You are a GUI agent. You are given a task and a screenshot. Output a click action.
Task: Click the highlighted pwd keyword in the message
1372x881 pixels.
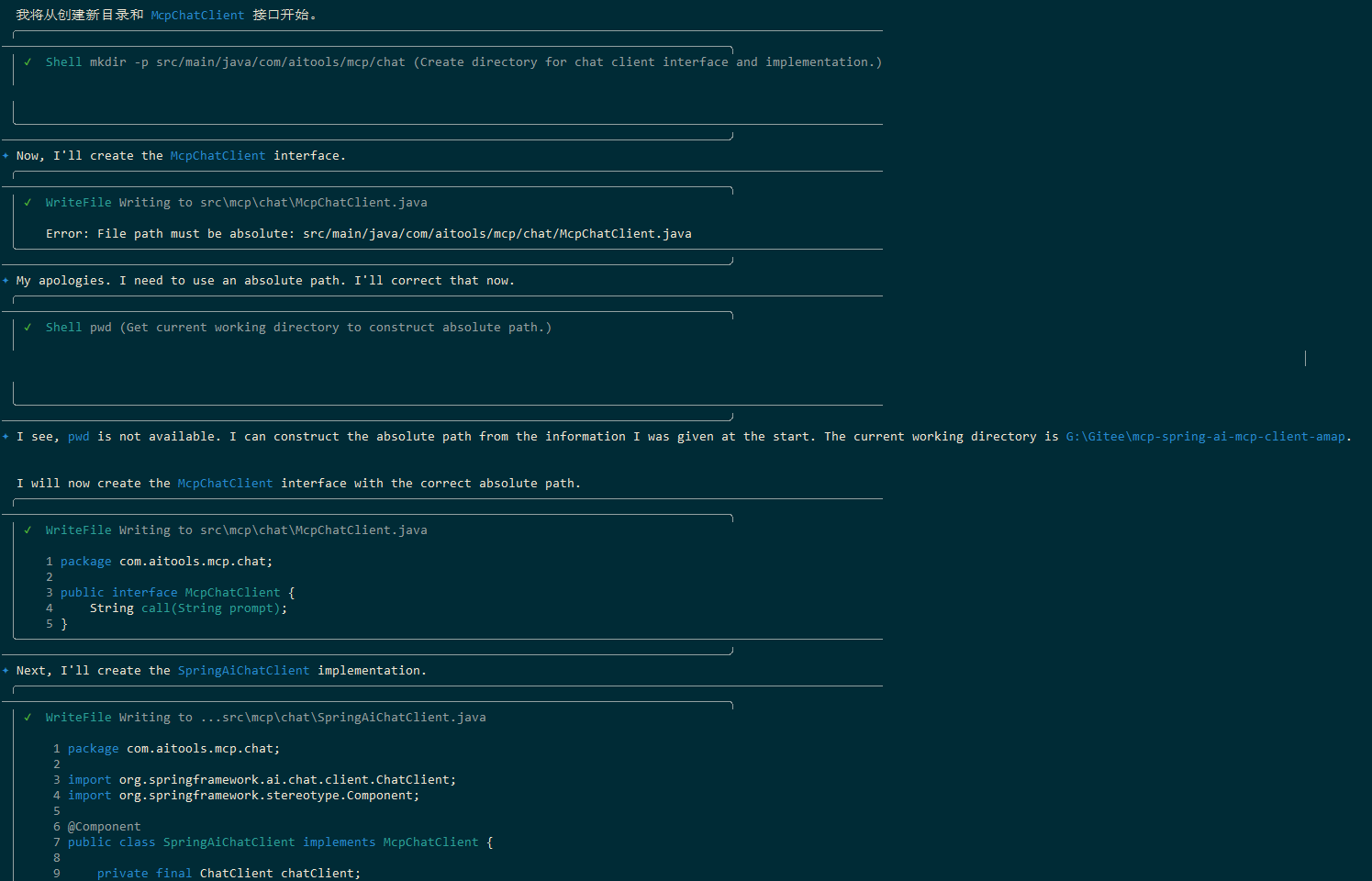pyautogui.click(x=79, y=437)
